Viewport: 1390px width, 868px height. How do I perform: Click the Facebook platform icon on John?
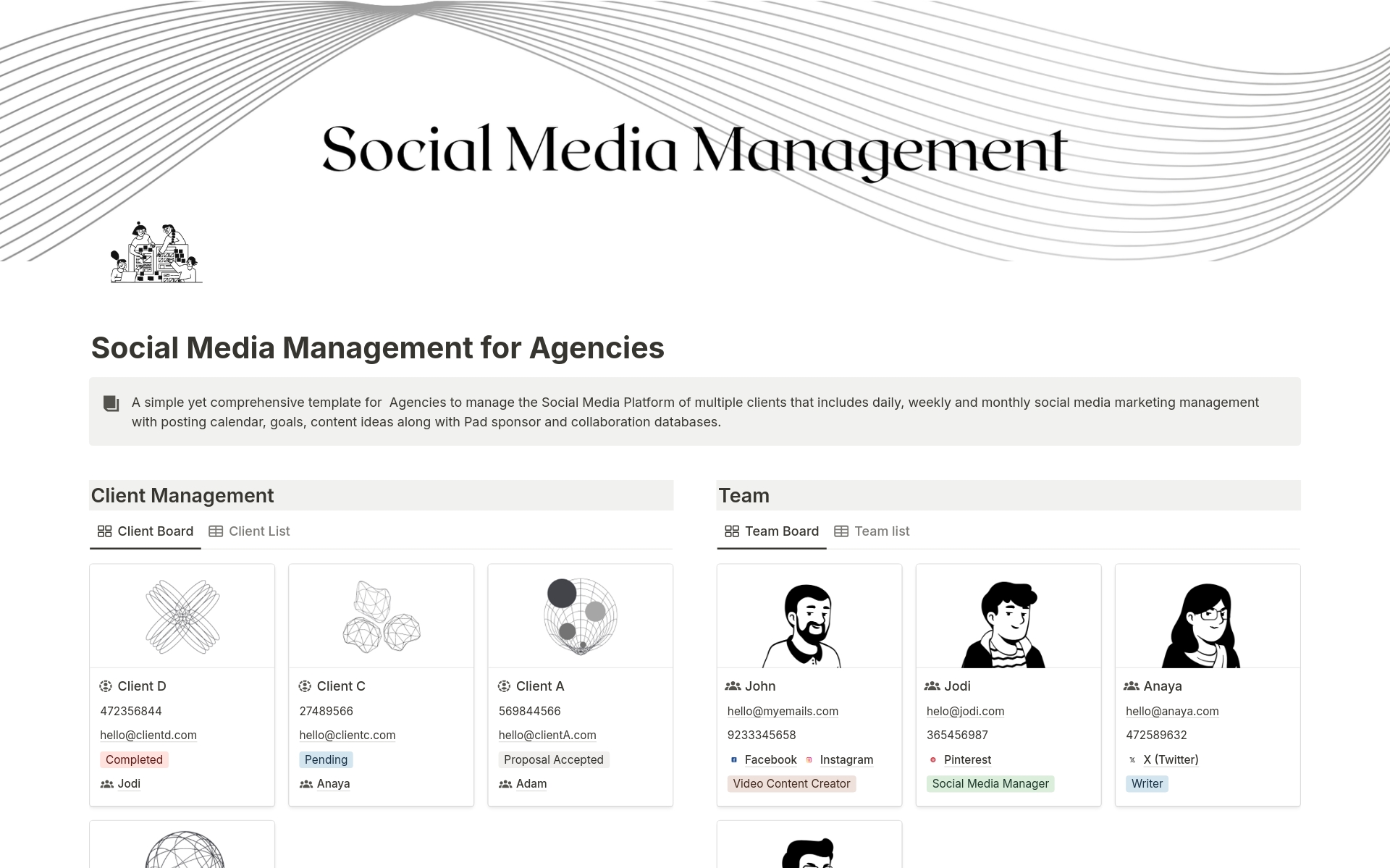(733, 760)
